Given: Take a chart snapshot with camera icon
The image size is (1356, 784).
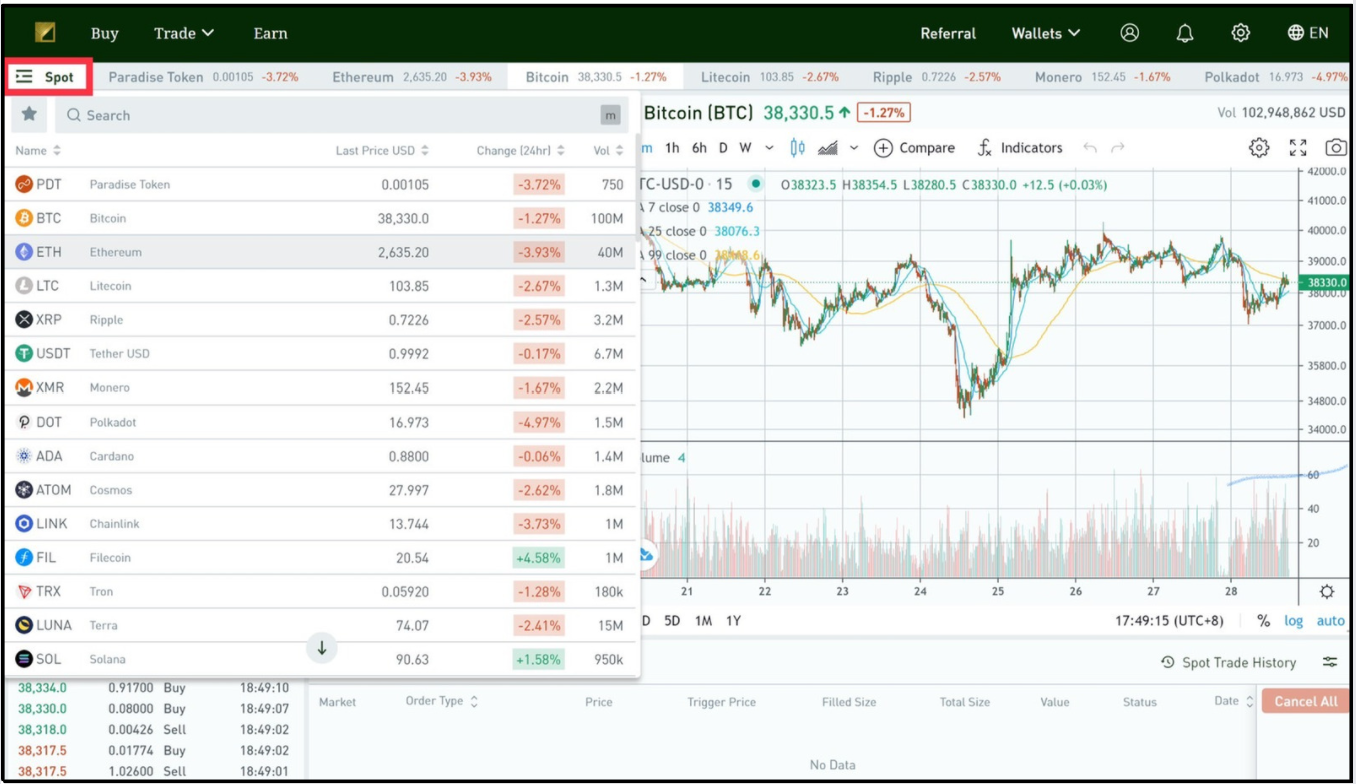Looking at the screenshot, I should click(1336, 148).
